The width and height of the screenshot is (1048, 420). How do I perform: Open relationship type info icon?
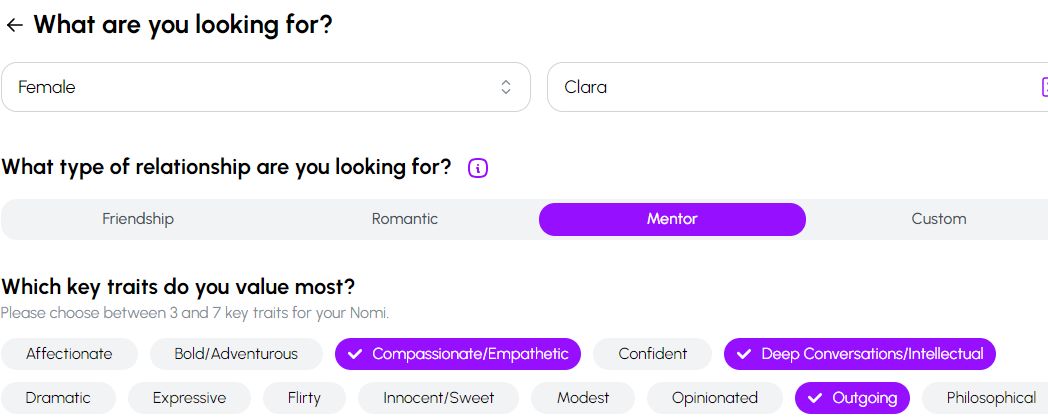(x=477, y=168)
